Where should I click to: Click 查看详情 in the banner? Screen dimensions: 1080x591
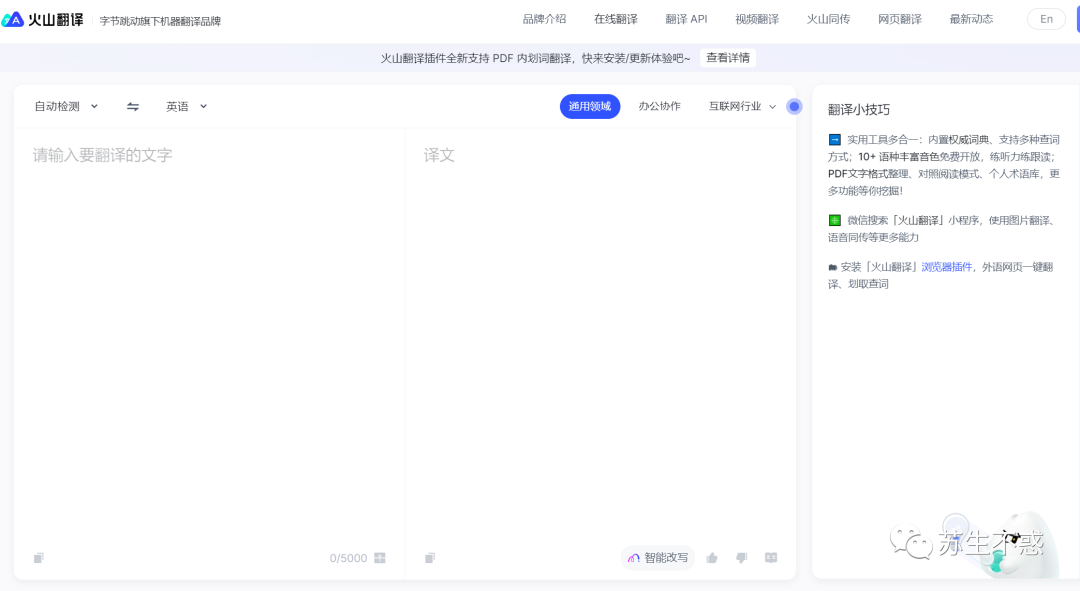(x=728, y=58)
